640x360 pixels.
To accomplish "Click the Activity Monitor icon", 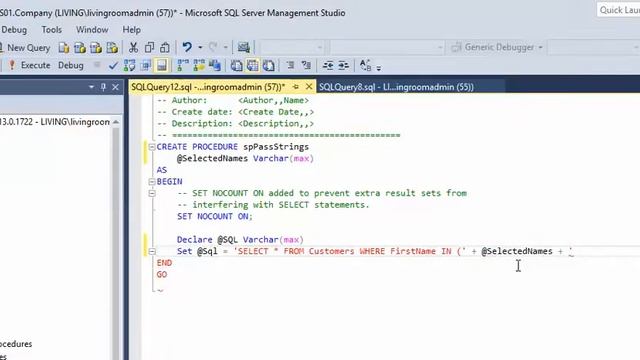I will click(244, 48).
